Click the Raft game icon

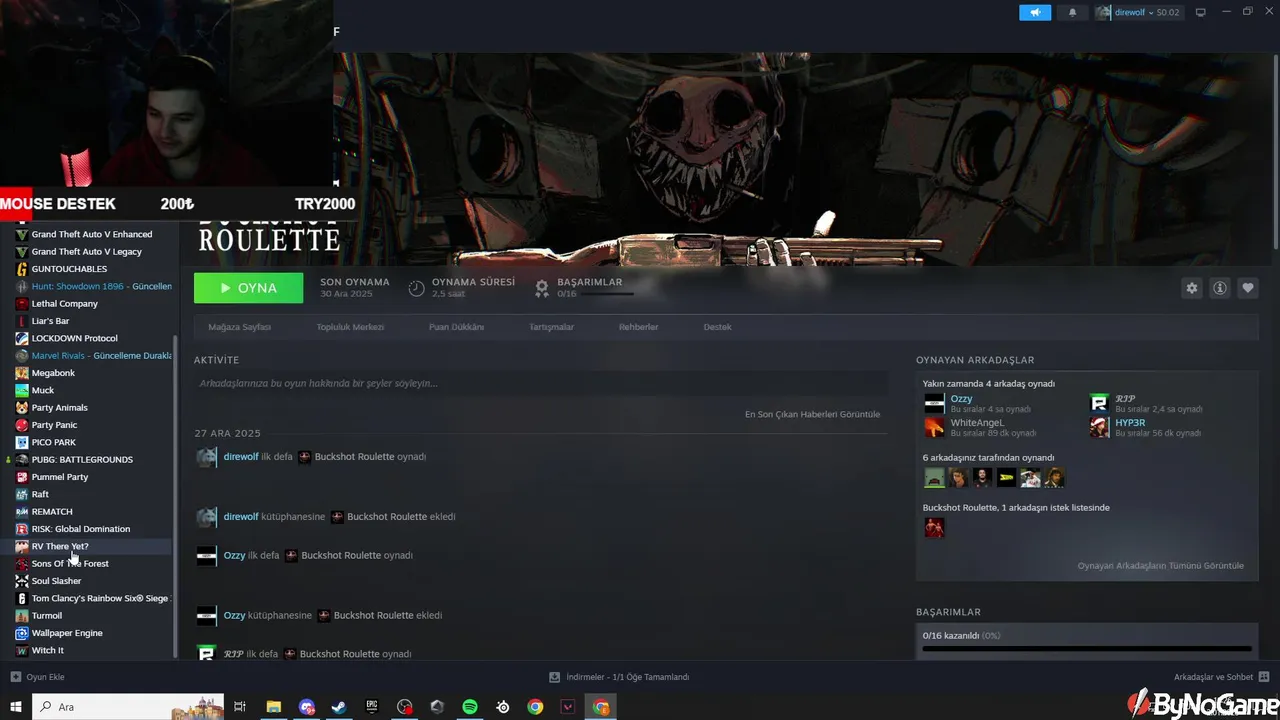click(22, 494)
